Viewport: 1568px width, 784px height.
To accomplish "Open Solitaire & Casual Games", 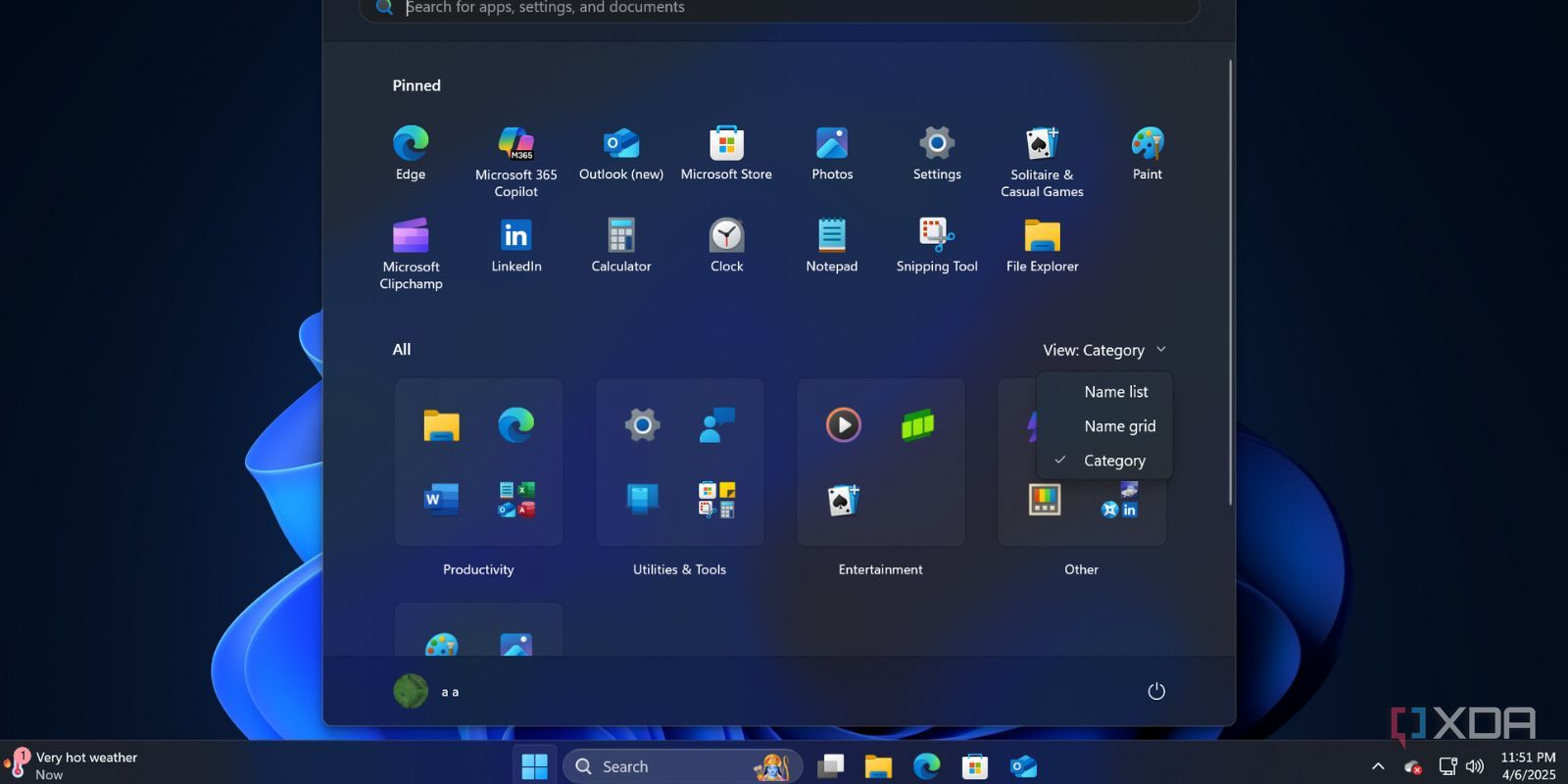I will point(1042,162).
